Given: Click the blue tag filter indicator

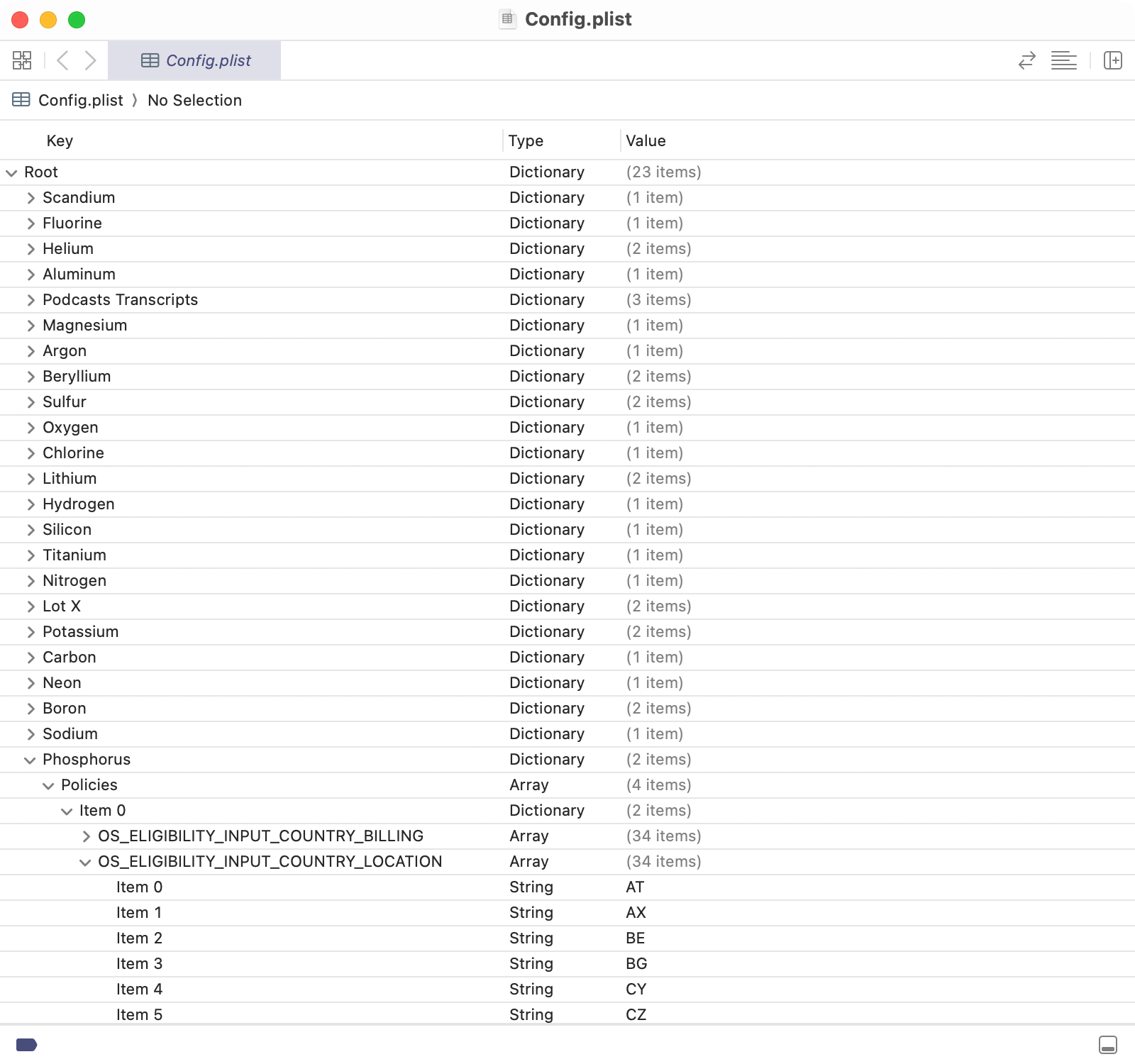Looking at the screenshot, I should pyautogui.click(x=26, y=1045).
